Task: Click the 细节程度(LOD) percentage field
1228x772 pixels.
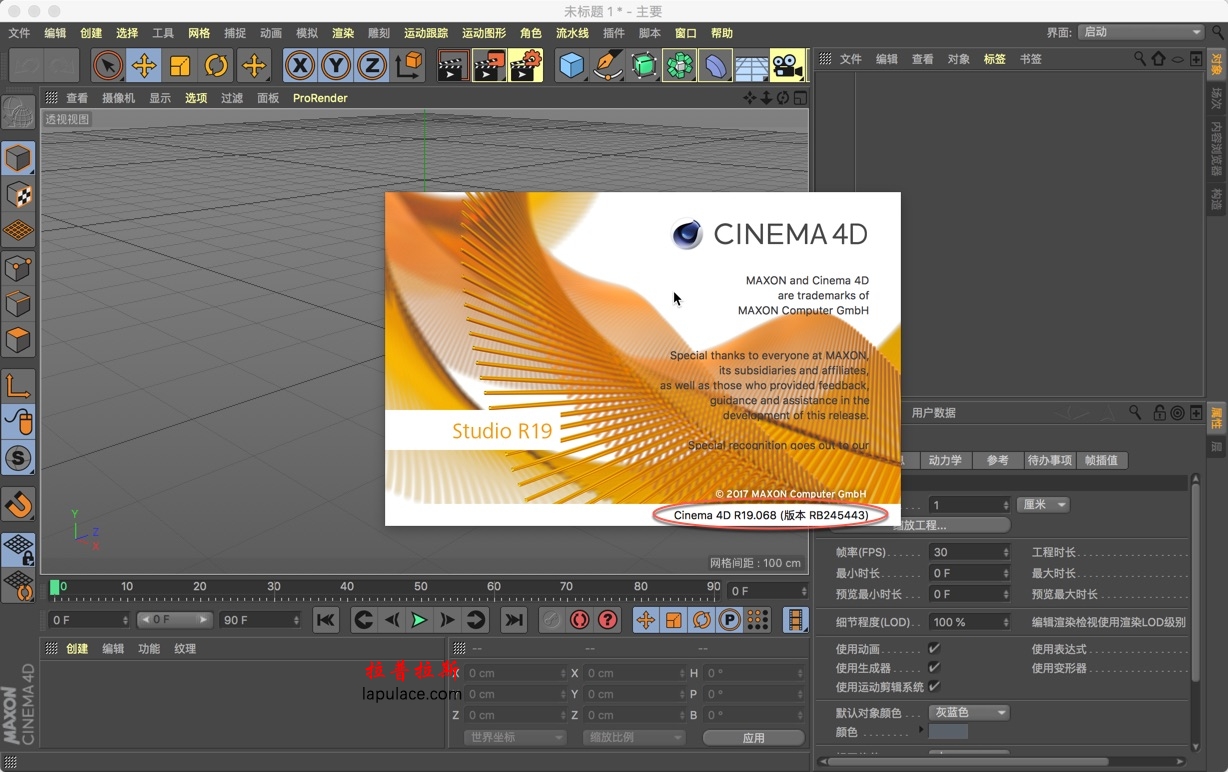Action: 970,622
